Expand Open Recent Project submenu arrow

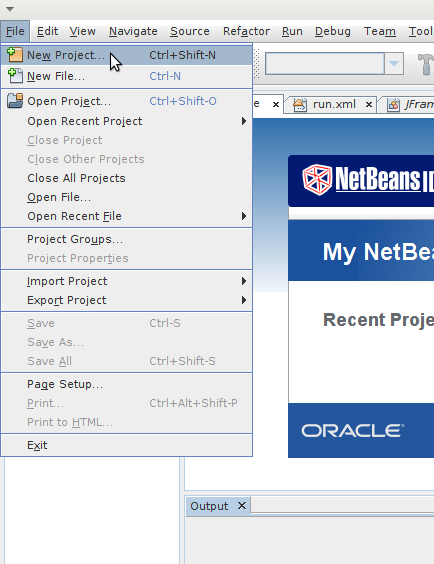(x=244, y=121)
